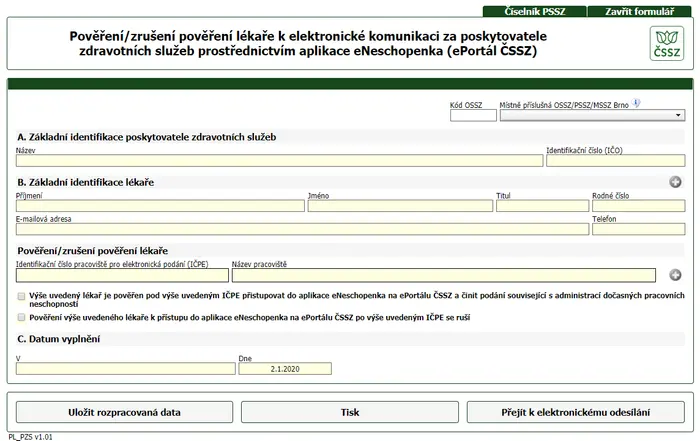
Task: Click the Dne date field showing 2.1.2020
Action: click(285, 369)
